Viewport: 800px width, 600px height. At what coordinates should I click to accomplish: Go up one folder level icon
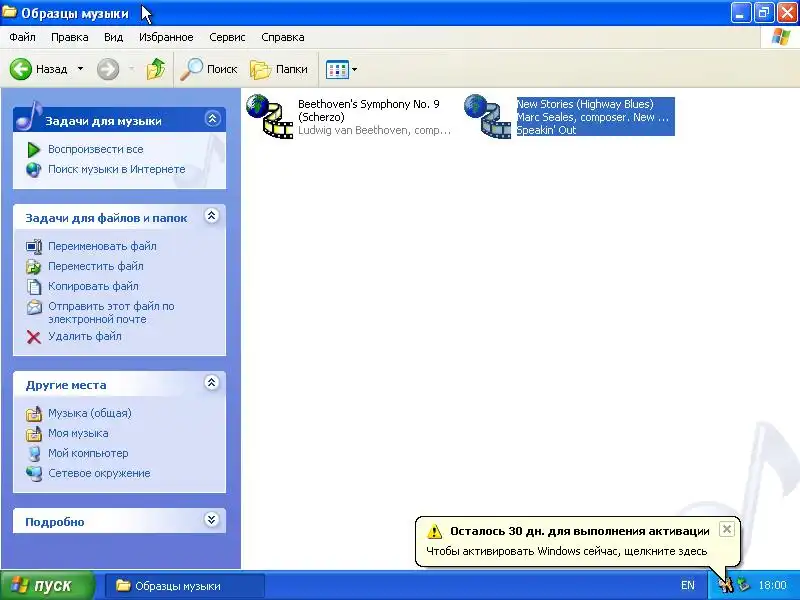[156, 69]
